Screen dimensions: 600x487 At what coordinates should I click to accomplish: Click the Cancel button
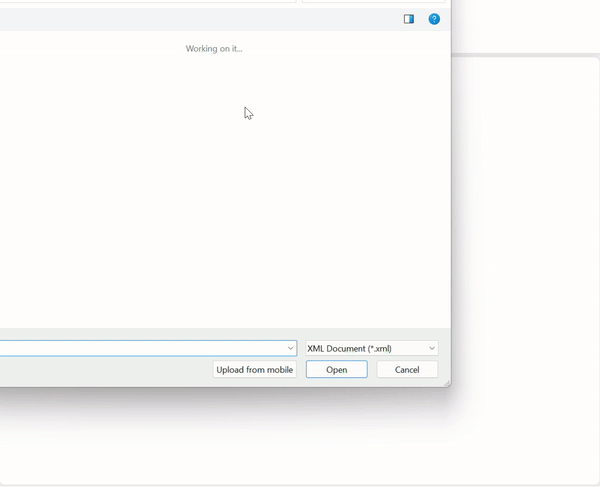pyautogui.click(x=407, y=370)
